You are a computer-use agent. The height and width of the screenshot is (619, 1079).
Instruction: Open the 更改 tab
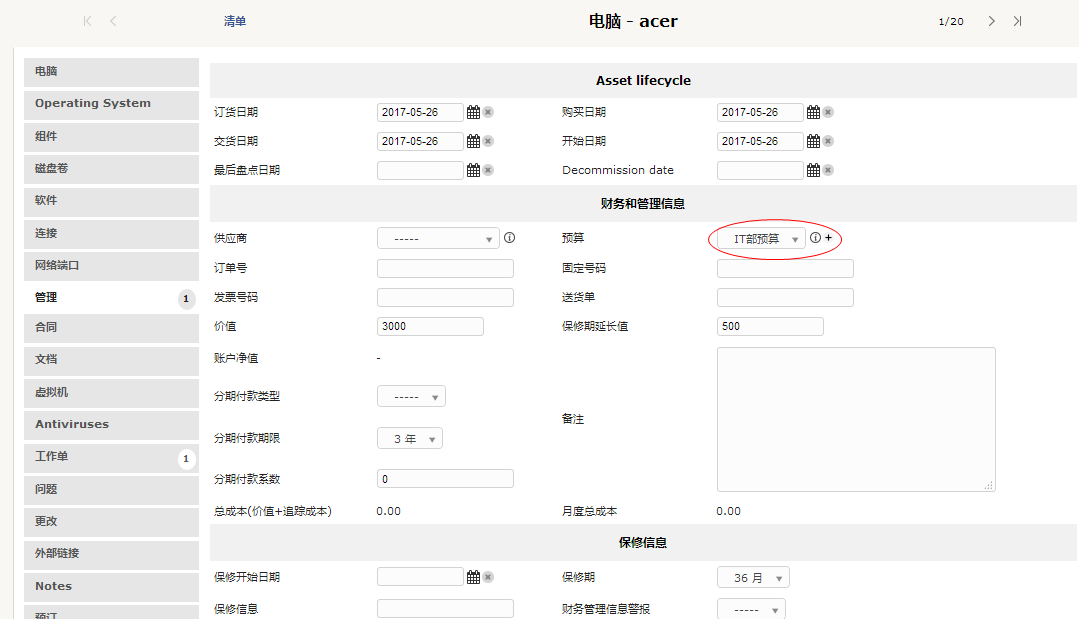[x=111, y=521]
